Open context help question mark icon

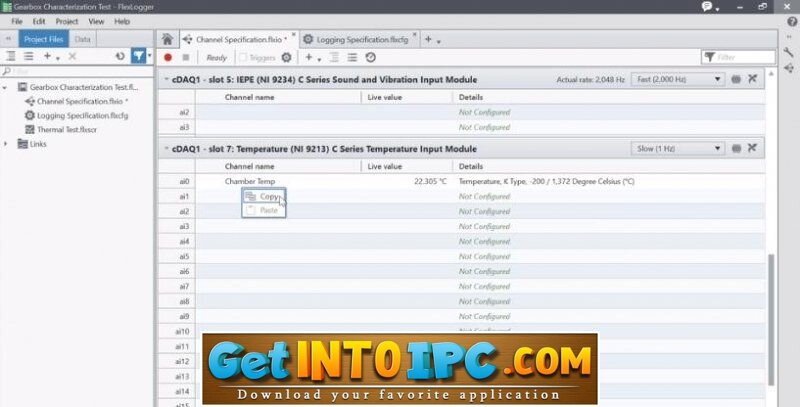click(792, 21)
